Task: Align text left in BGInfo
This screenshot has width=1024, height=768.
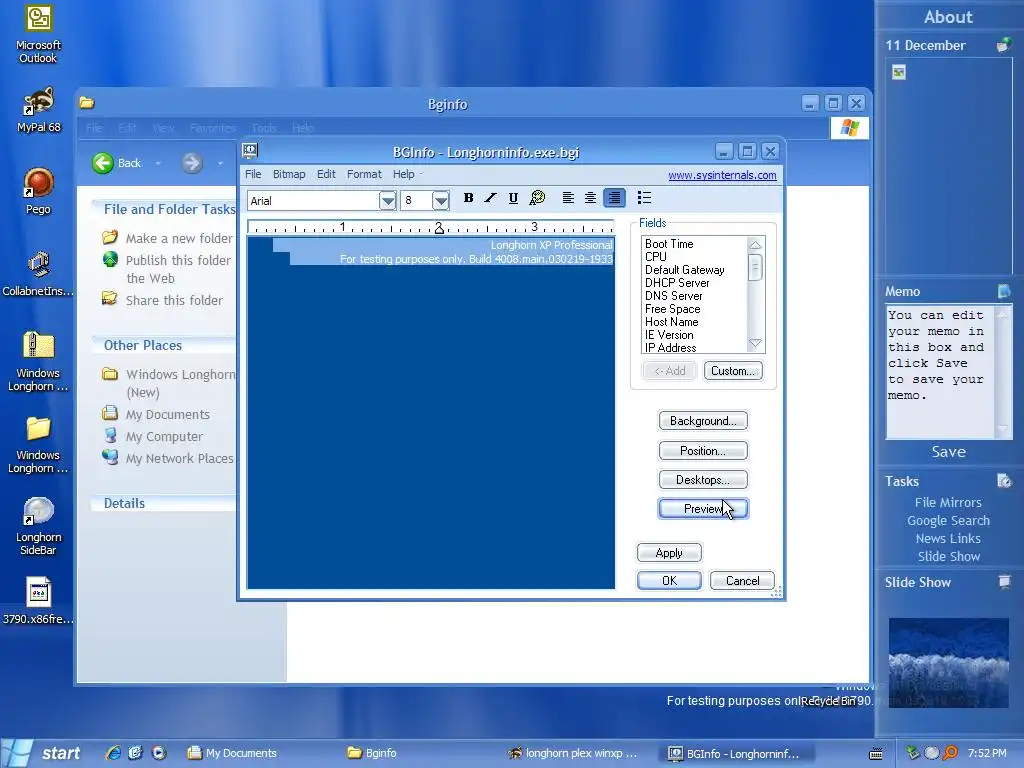Action: [568, 198]
